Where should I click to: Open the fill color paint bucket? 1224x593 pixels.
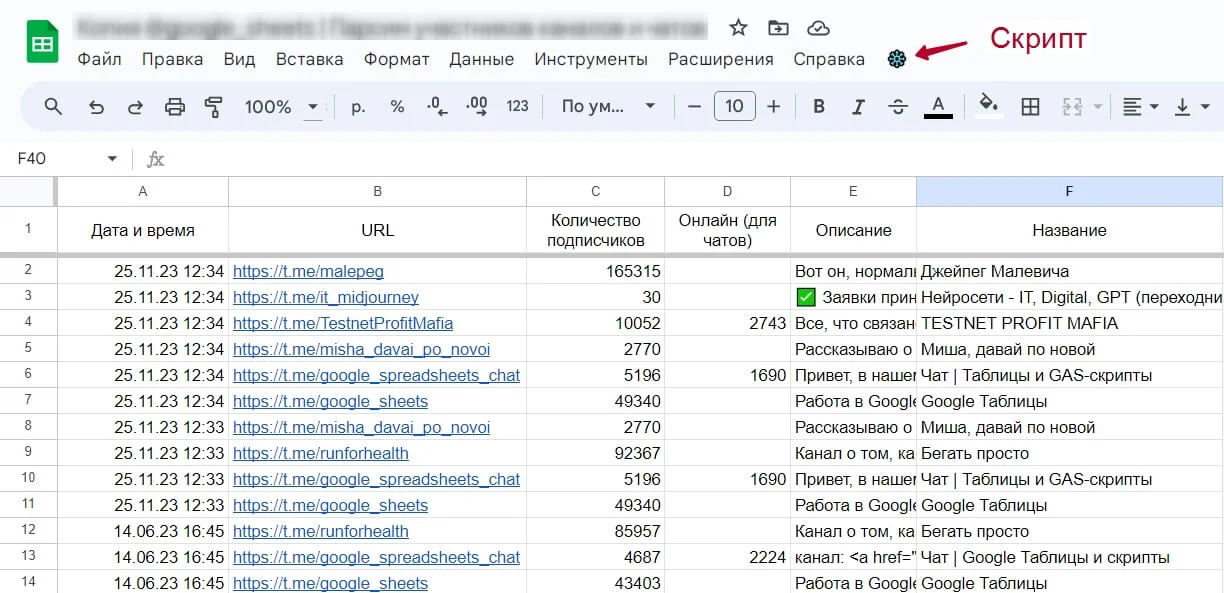pos(988,106)
